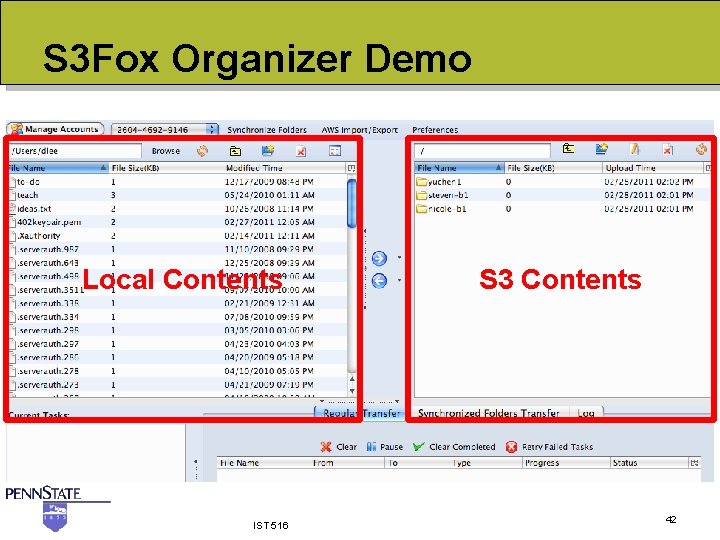The width and height of the screenshot is (720, 540).
Task: Click the local view options icon
Action: 335,151
